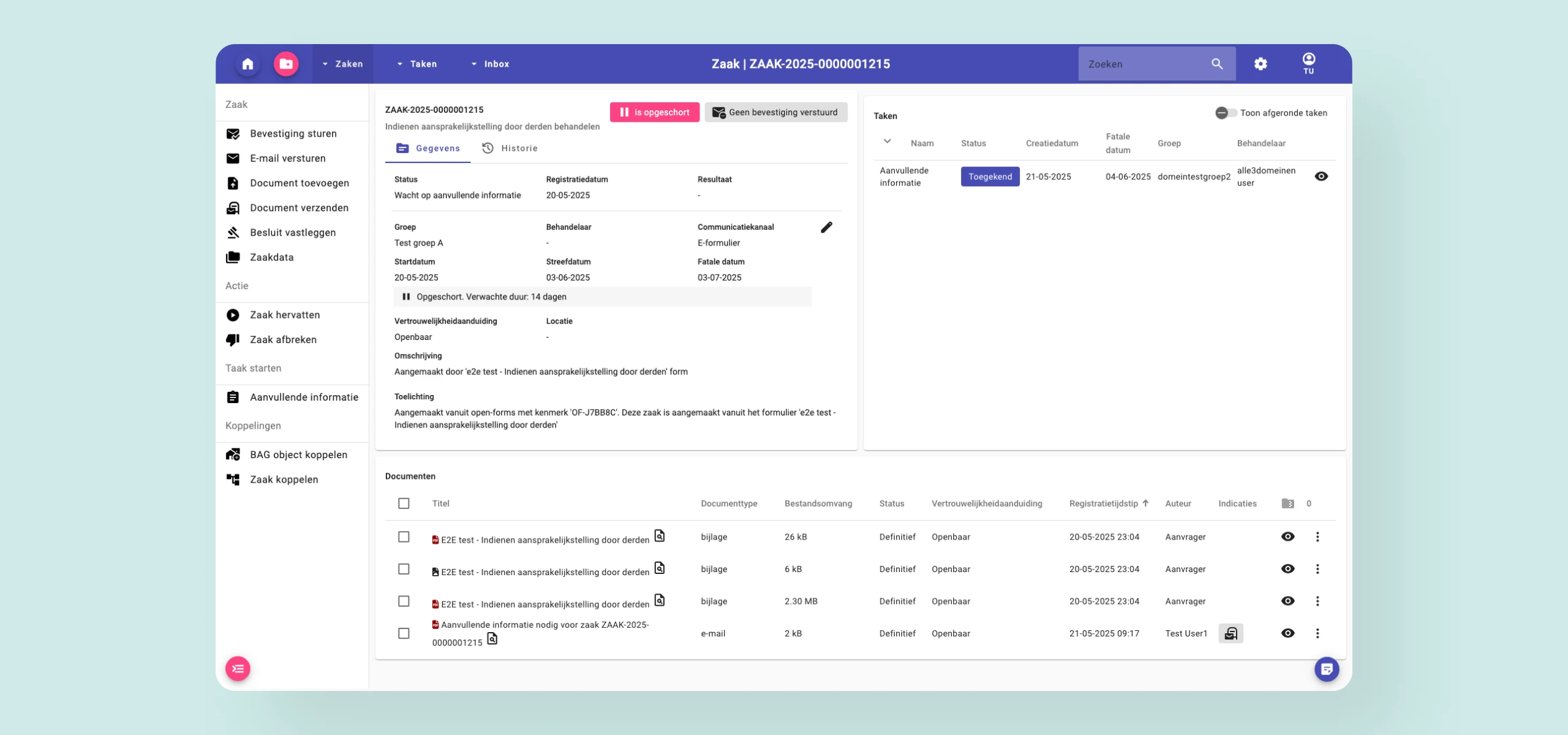Click Document toevoegen in sidebar
1568x735 pixels.
point(292,183)
